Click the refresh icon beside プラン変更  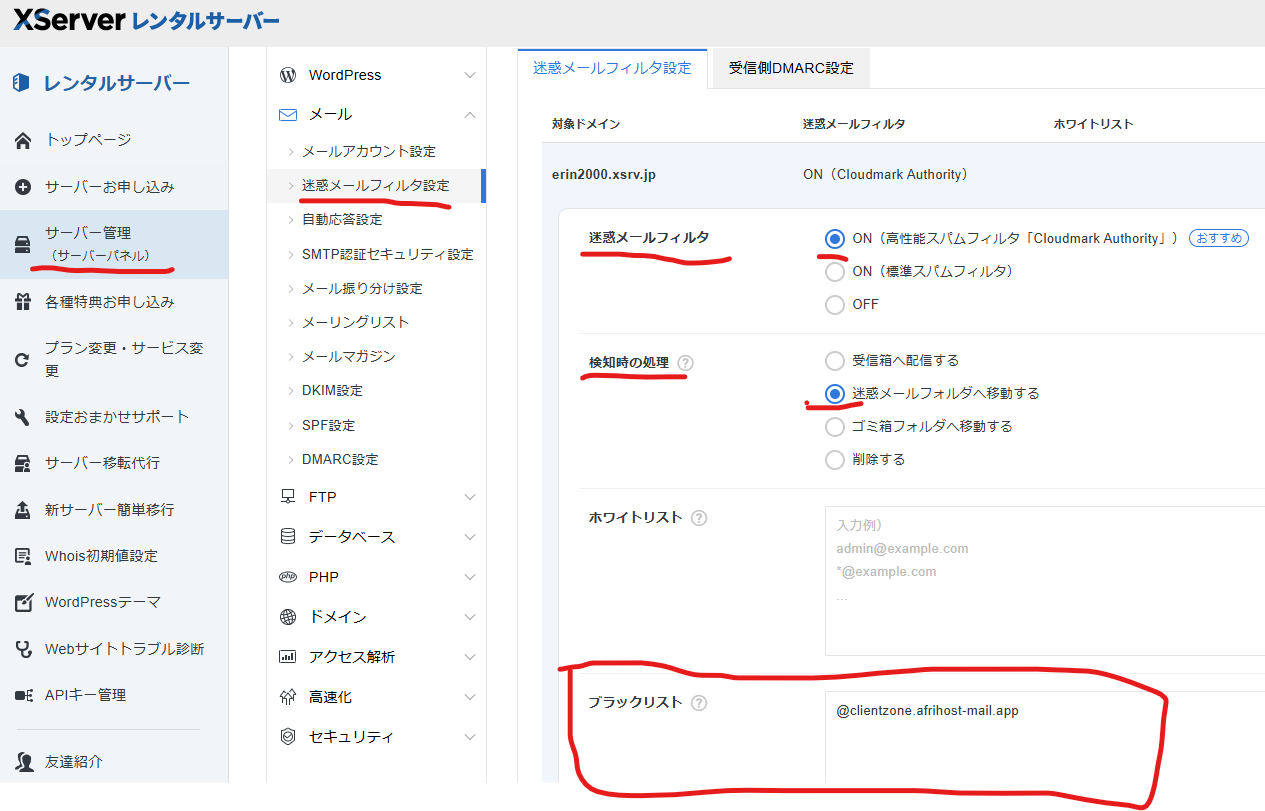tap(23, 360)
